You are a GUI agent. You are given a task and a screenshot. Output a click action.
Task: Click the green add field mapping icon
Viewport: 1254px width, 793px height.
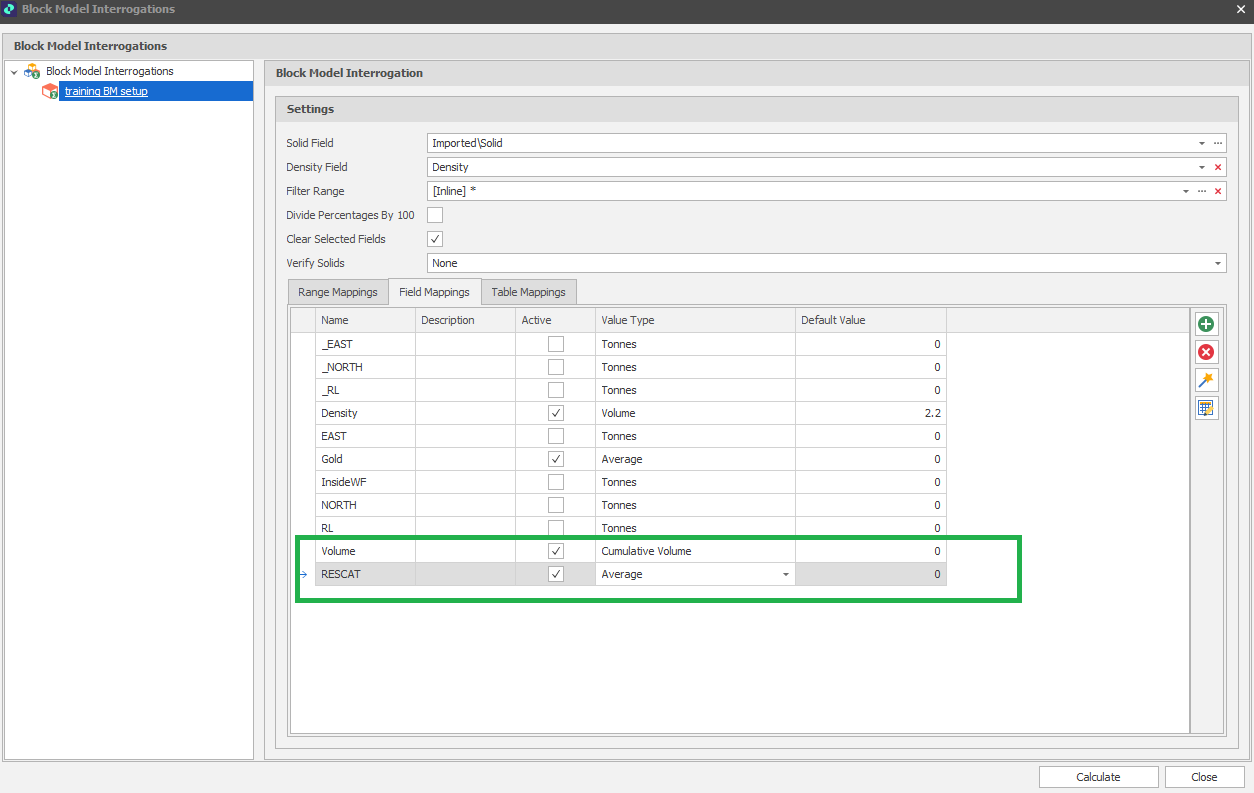tap(1206, 324)
